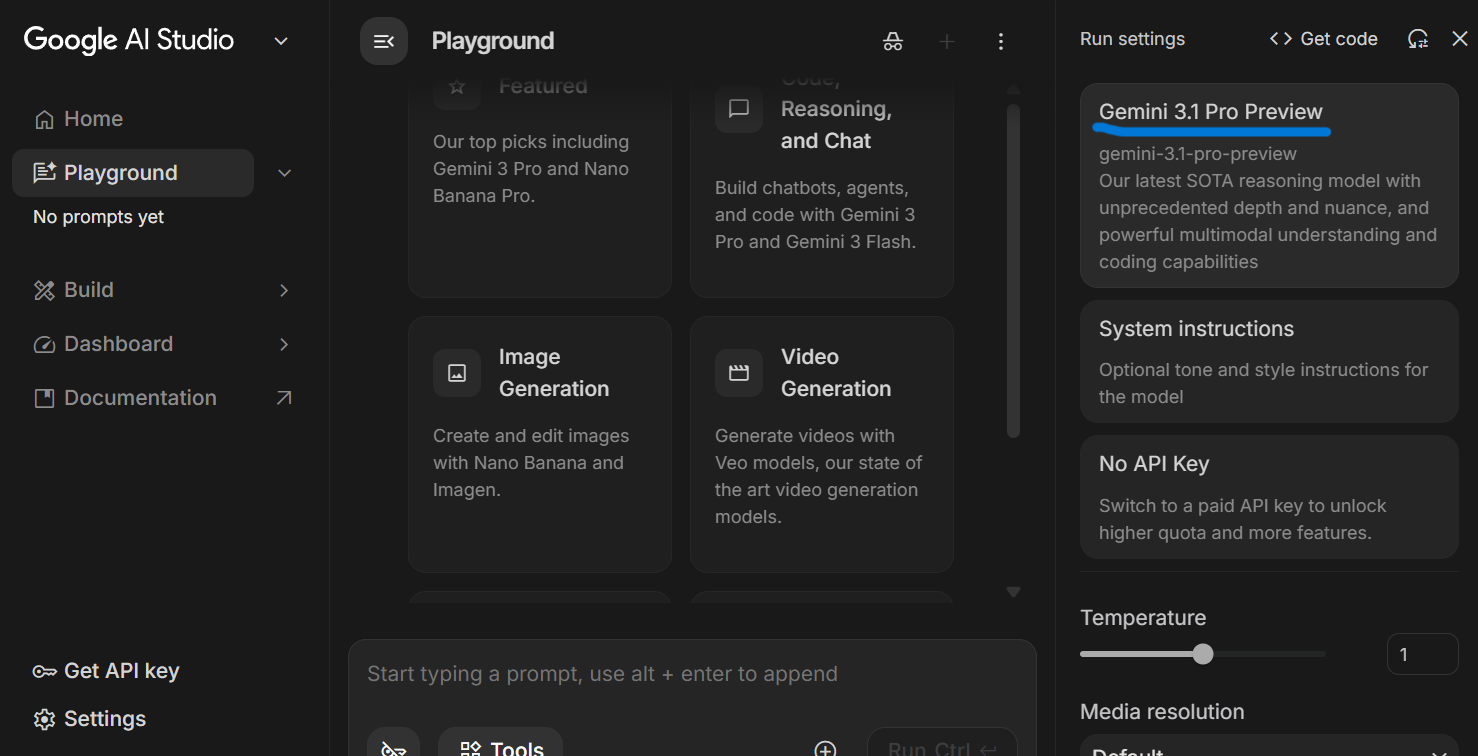Collapse the prompt history panel icon
1478x756 pixels.
(x=384, y=41)
